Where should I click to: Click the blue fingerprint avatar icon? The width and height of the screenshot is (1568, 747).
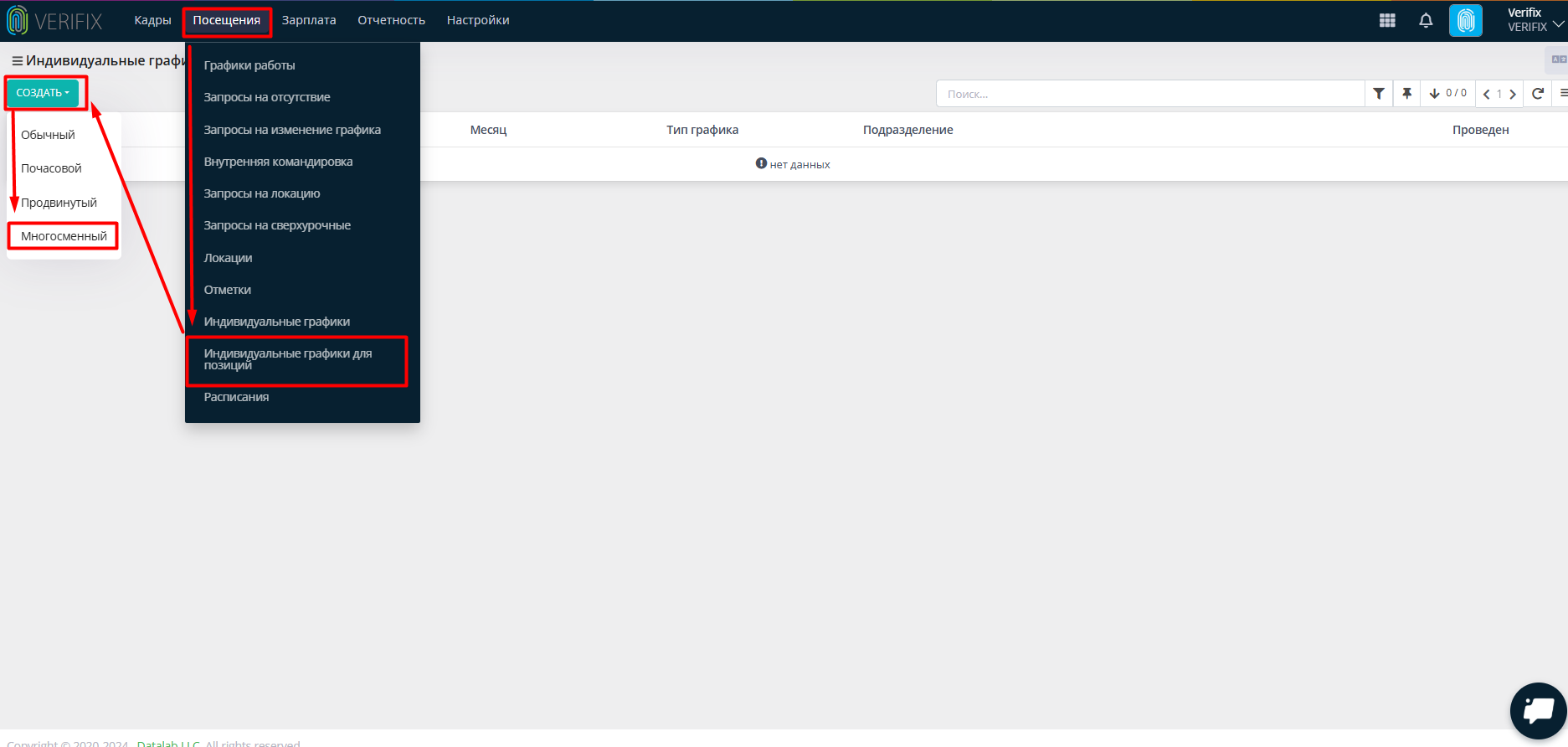pyautogui.click(x=1466, y=21)
